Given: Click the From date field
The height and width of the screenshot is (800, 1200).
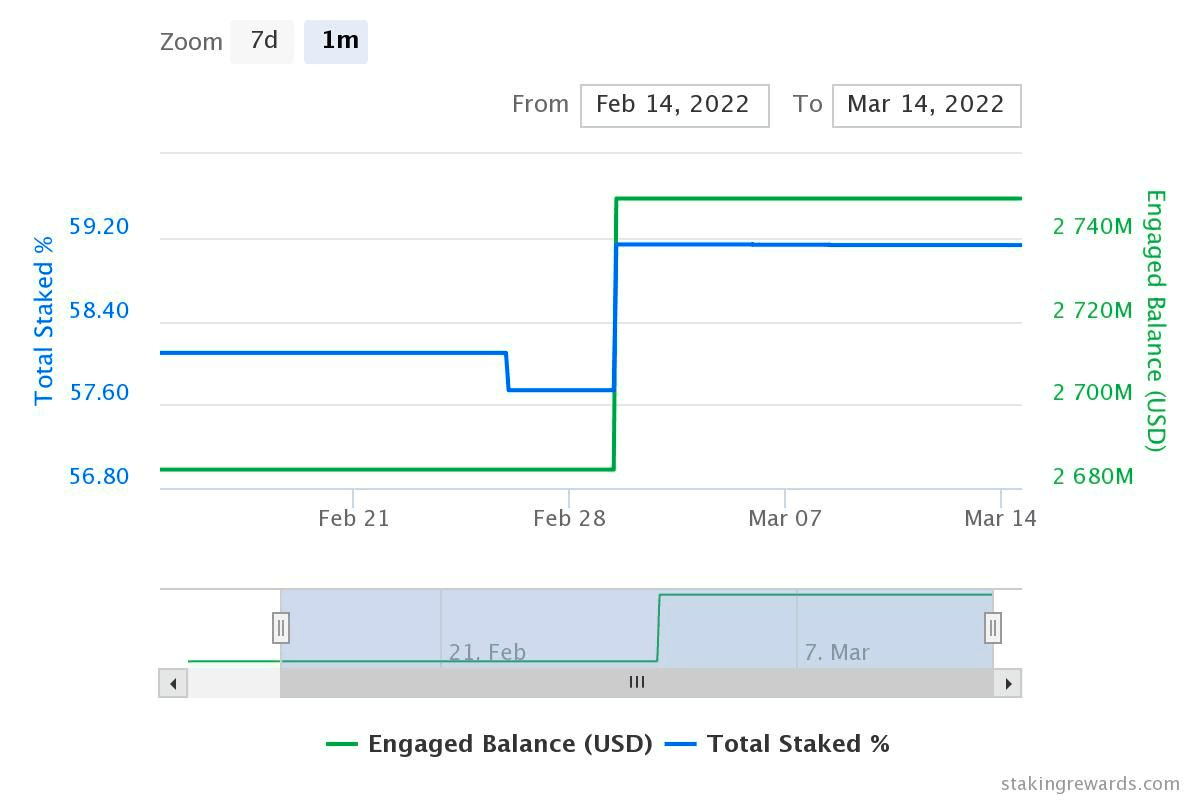Looking at the screenshot, I should click(674, 105).
